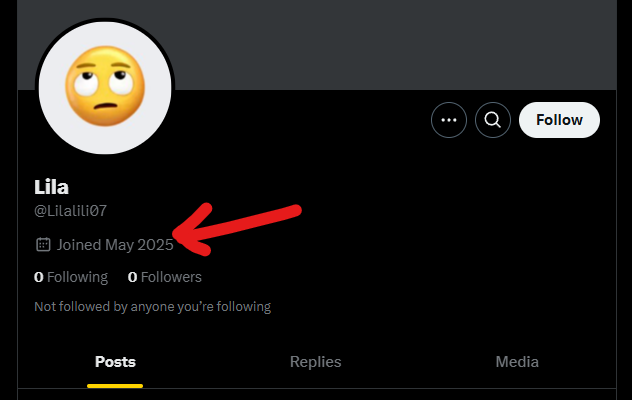632x400 pixels.
Task: Click the magnifier search profile icon
Action: point(492,120)
